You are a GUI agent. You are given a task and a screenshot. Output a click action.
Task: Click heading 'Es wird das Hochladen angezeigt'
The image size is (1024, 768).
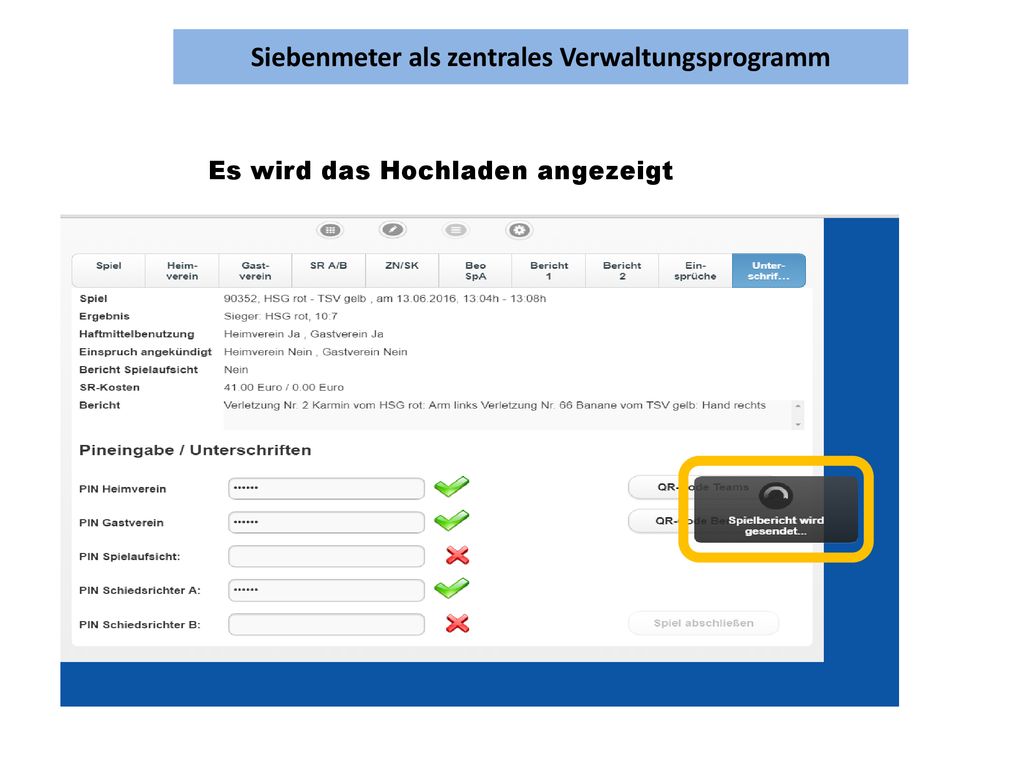pyautogui.click(x=441, y=170)
